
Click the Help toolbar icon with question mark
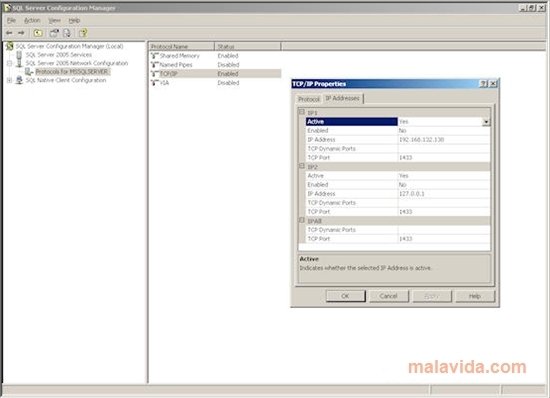[x=83, y=33]
